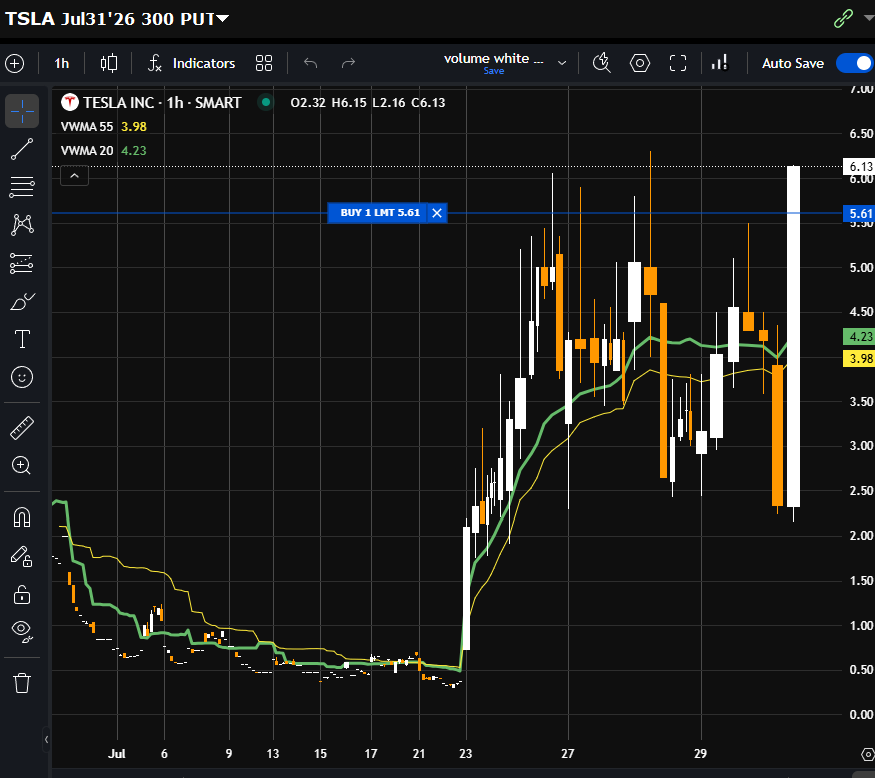The width and height of the screenshot is (875, 778).
Task: Click the green chain link icon
Action: 843,18
